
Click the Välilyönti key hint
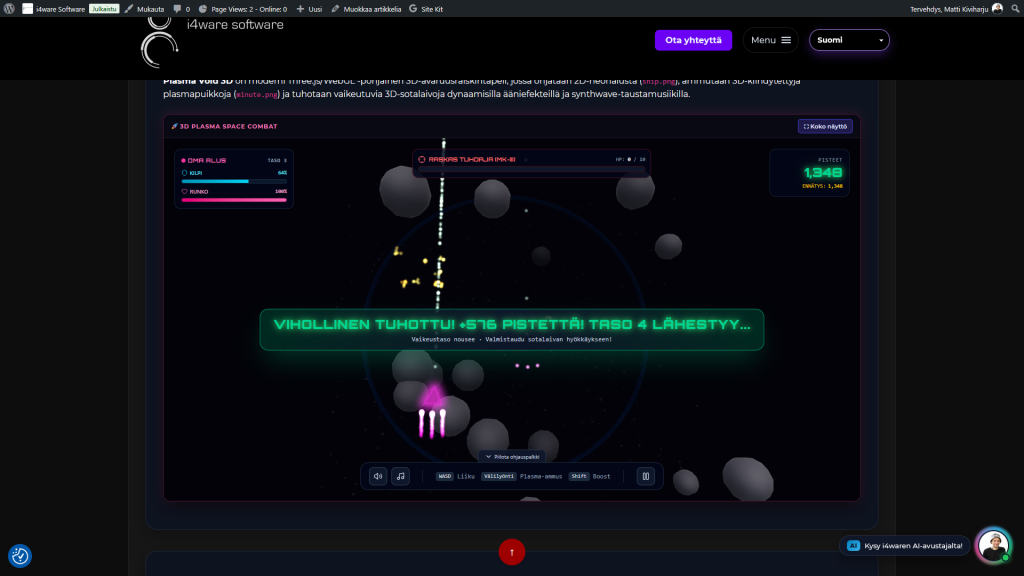[498, 476]
